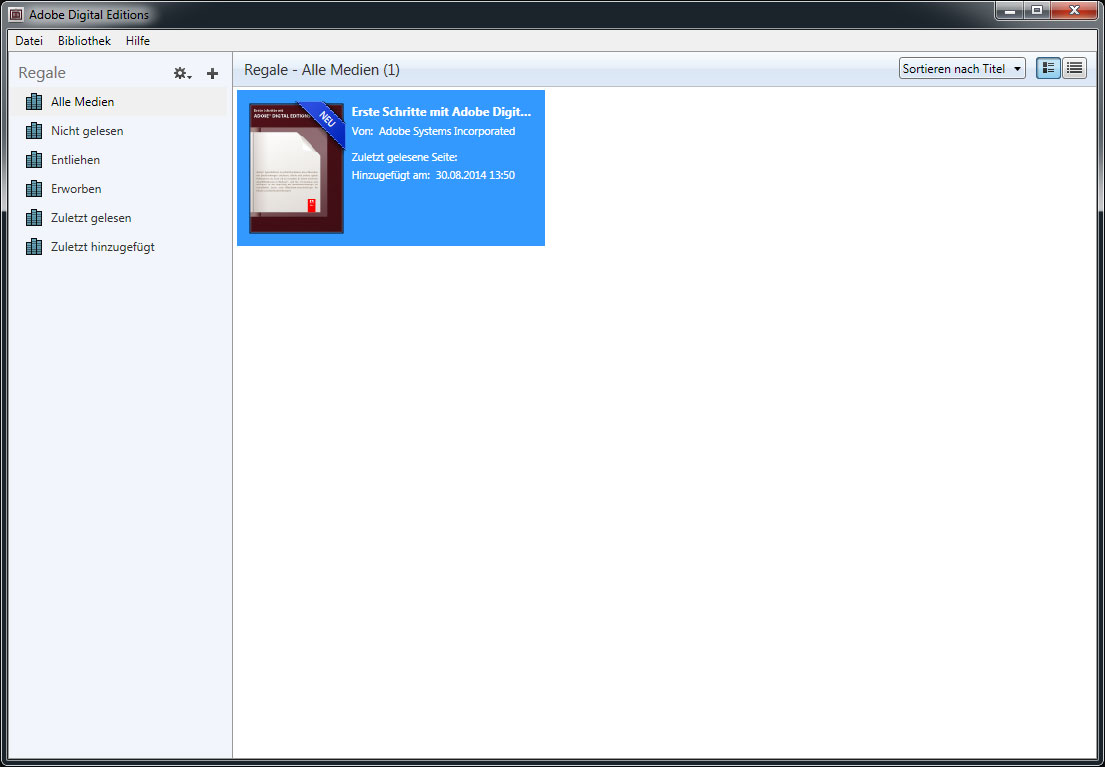Switch to list view

1074,68
